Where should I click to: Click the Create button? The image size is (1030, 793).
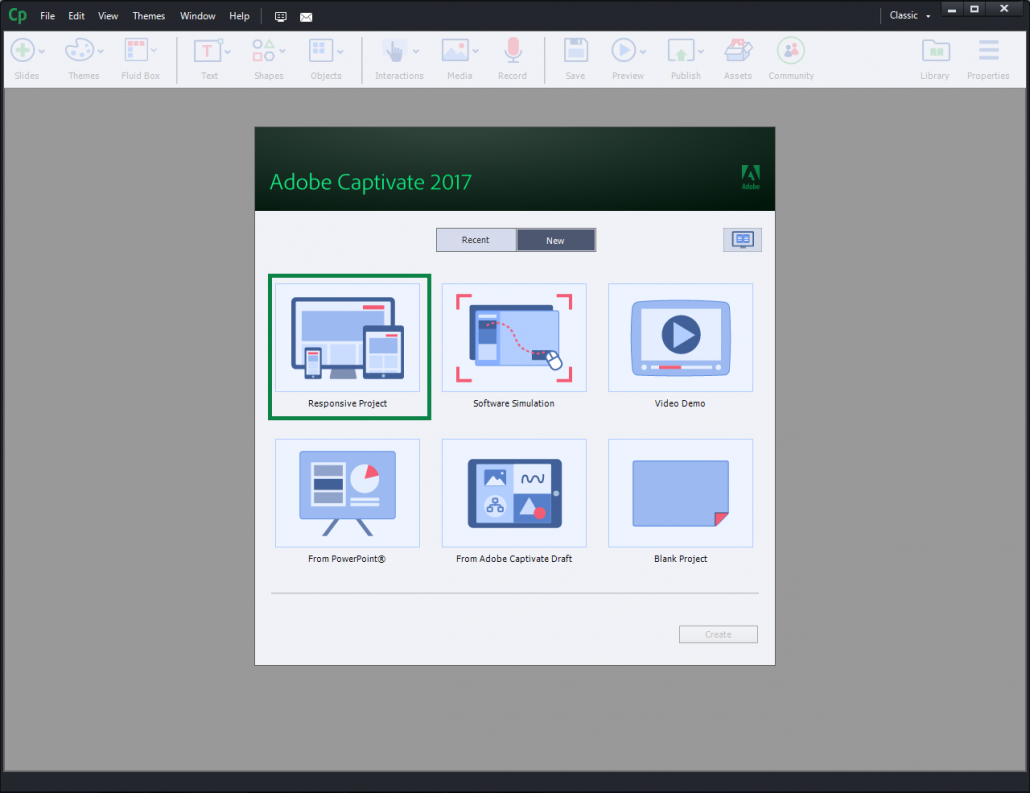(x=718, y=634)
